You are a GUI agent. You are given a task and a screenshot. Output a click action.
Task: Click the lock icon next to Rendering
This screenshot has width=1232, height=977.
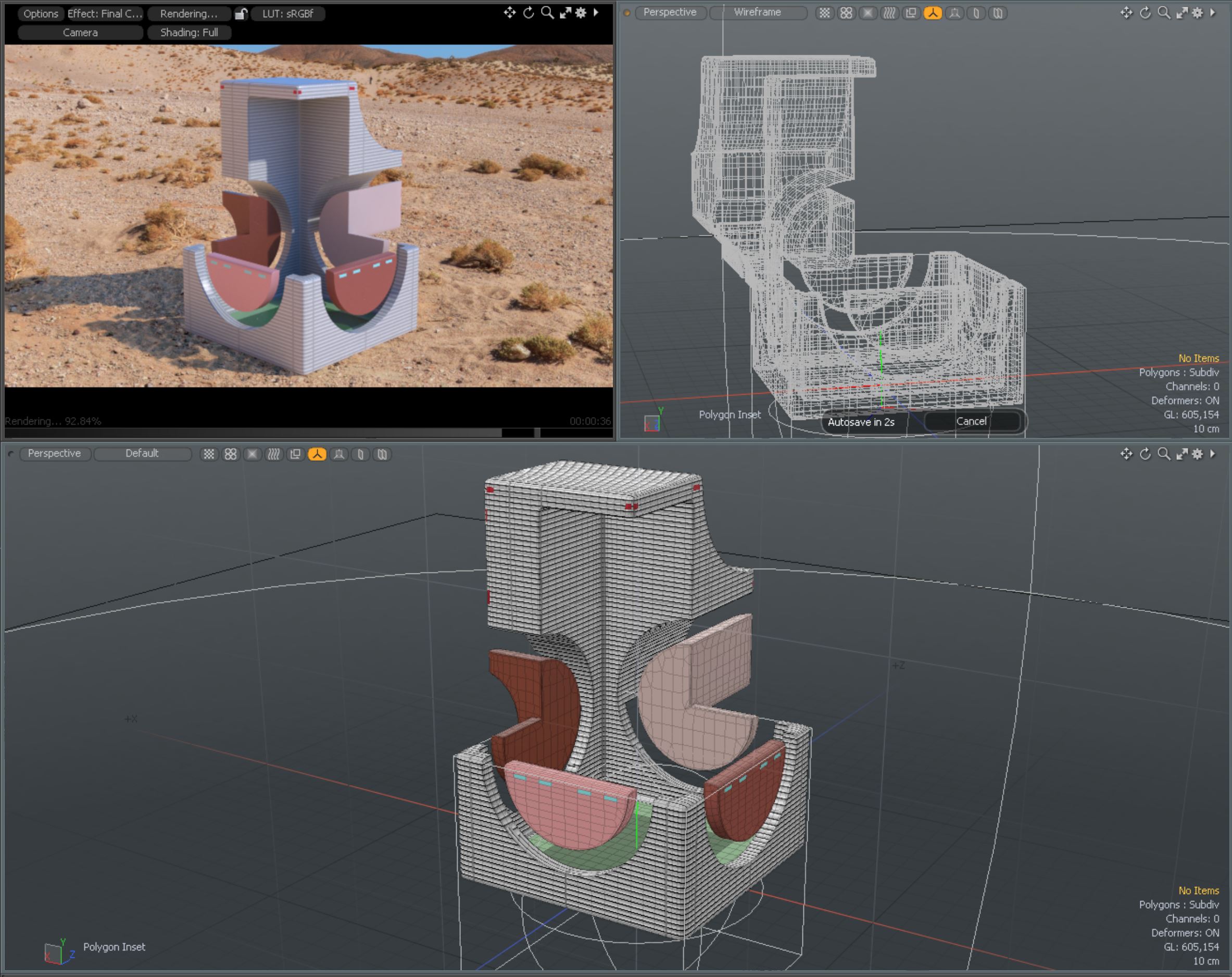pyautogui.click(x=241, y=14)
